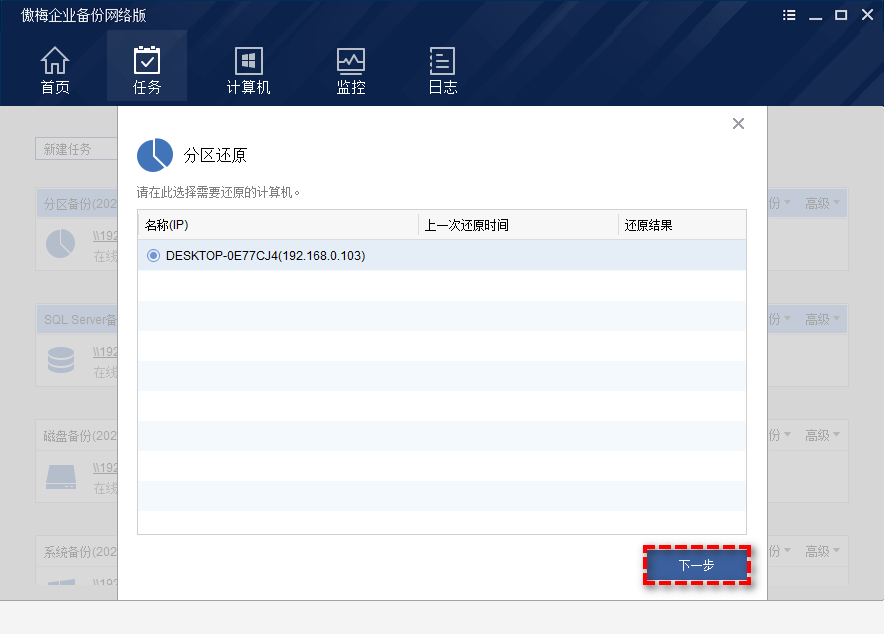Screen dimensions: 884x634
Task: Open the 任务 tasks section
Action: [x=147, y=70]
